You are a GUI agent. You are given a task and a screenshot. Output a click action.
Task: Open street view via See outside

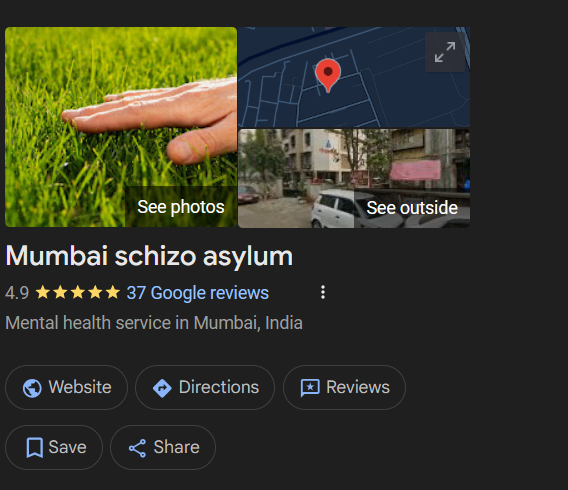coord(412,208)
